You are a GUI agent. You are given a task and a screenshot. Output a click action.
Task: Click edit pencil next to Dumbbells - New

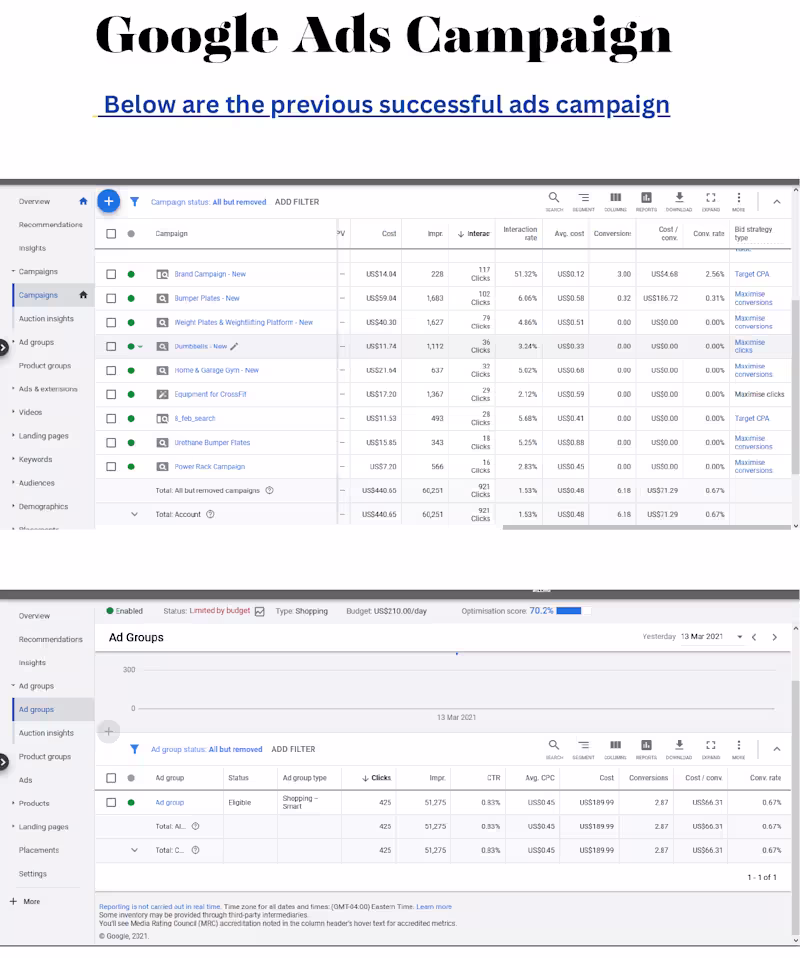pos(234,346)
